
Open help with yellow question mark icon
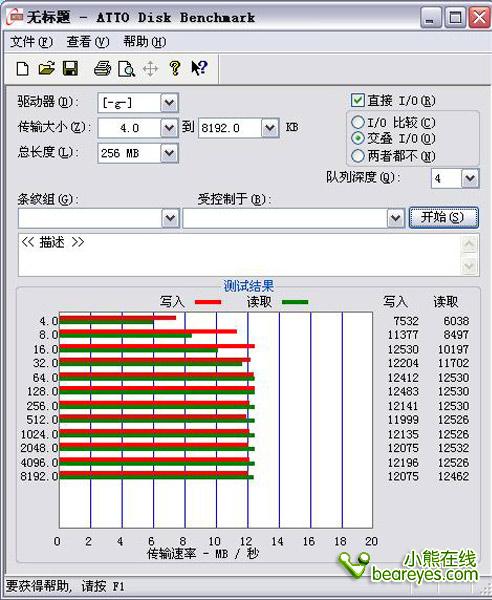(175, 68)
